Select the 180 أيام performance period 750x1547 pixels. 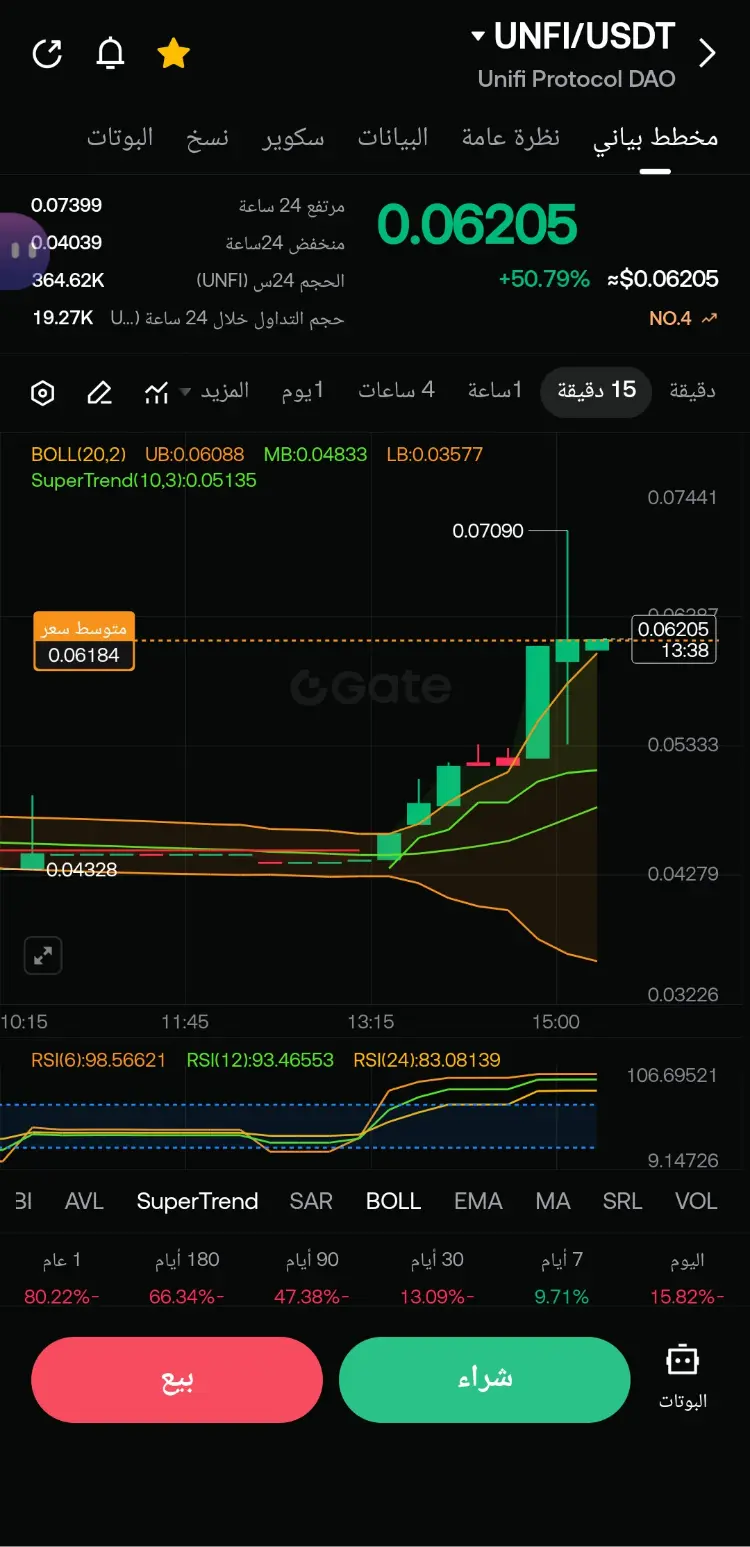187,1278
